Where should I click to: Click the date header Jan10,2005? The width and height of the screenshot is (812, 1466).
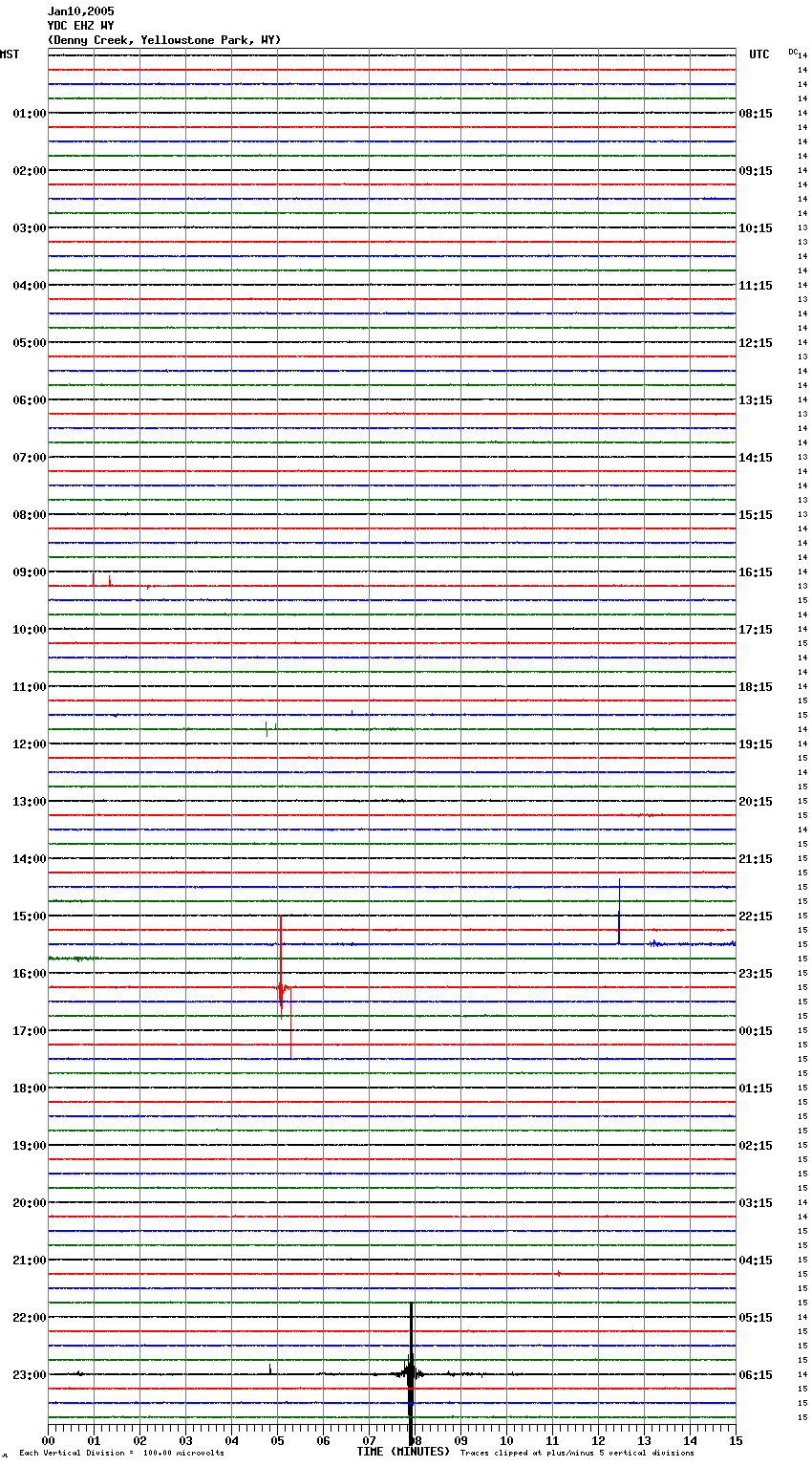pyautogui.click(x=80, y=11)
